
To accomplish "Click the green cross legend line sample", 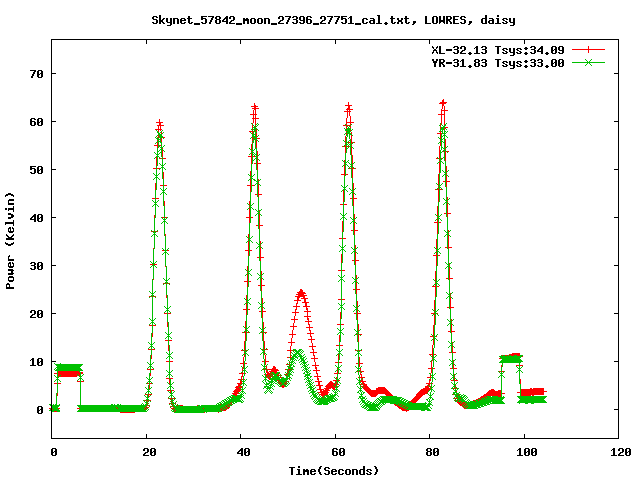I will [x=588, y=62].
